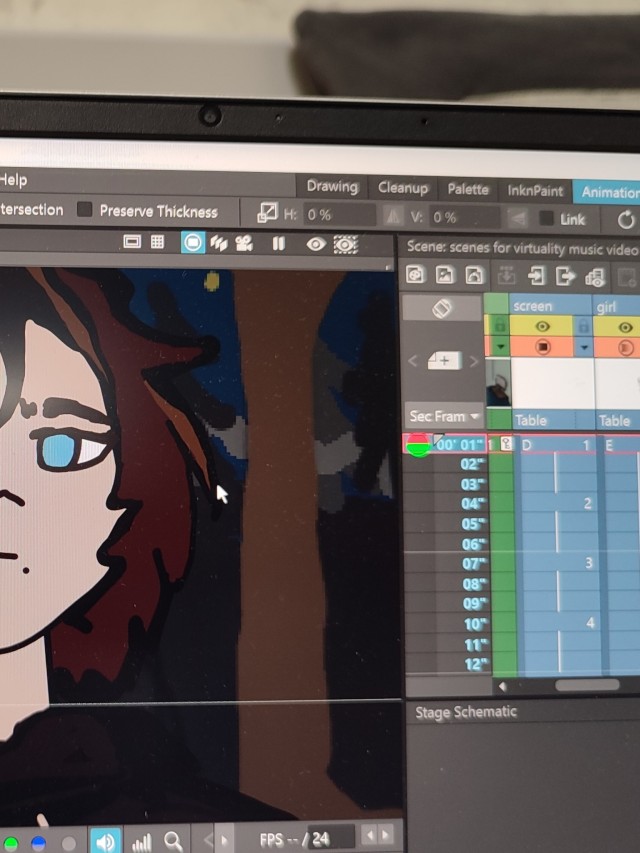
Task: Toggle the safe area viewer icon
Action: tap(132, 242)
